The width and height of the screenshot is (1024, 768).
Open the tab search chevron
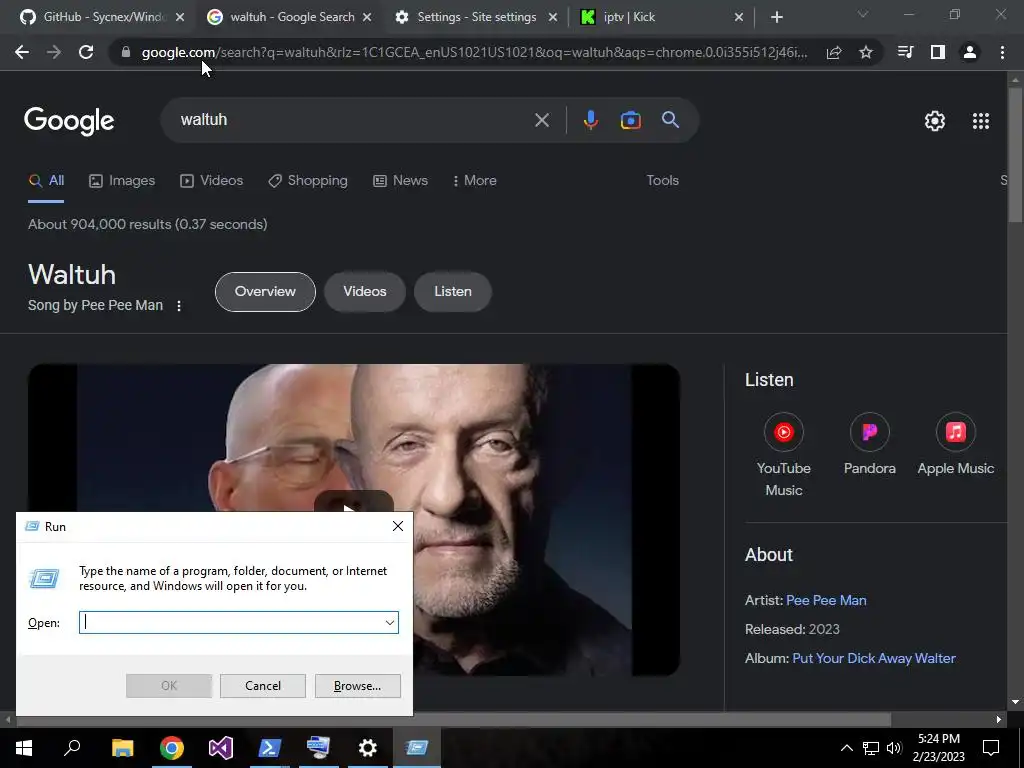click(863, 14)
